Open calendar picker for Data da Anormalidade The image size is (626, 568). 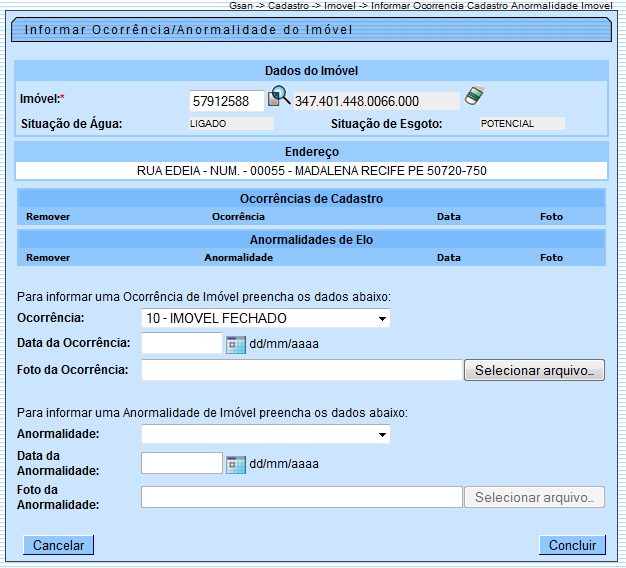[x=236, y=464]
